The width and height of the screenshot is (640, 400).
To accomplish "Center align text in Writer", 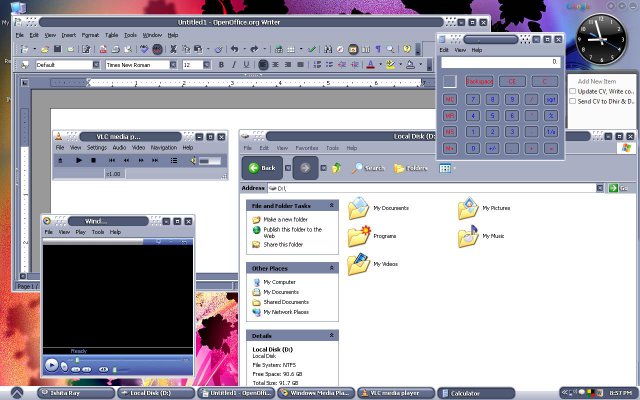I will click(x=276, y=64).
